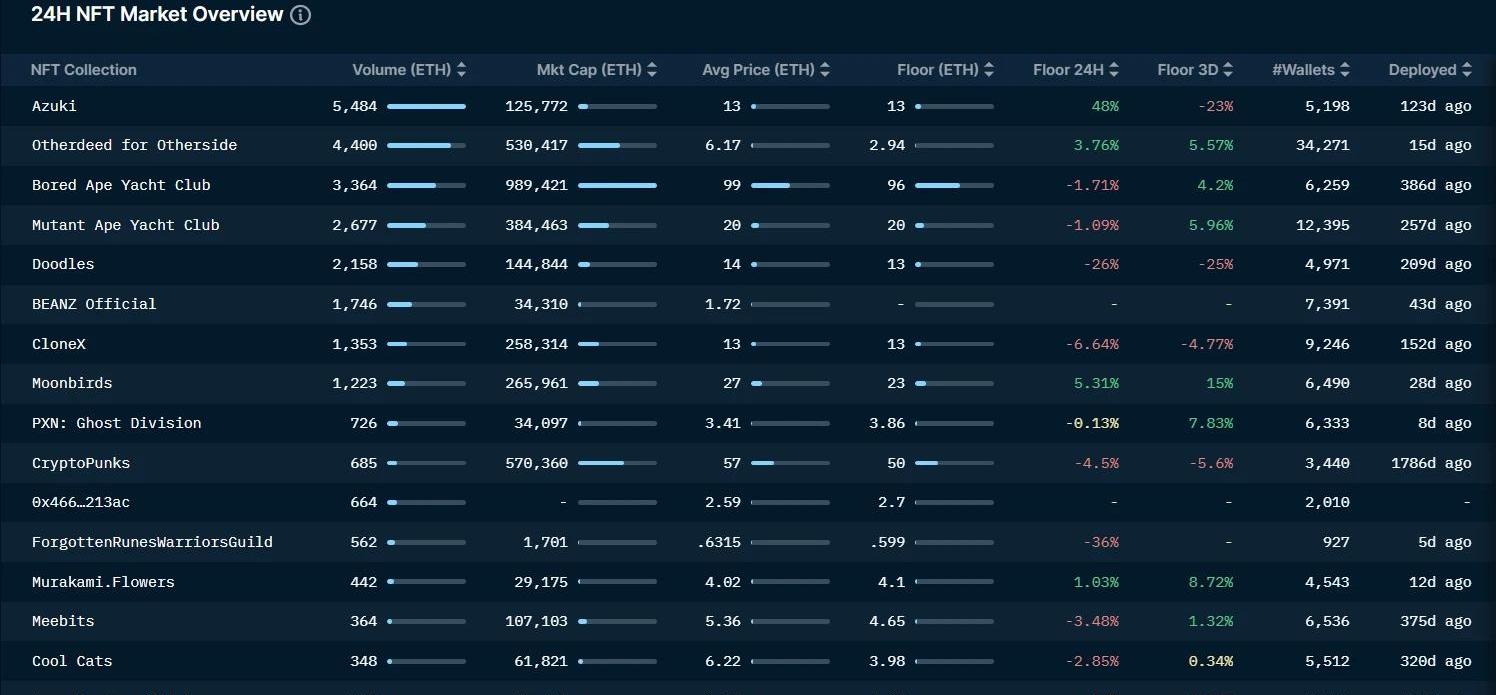Click Cool Cats market cap 61,821
This screenshot has height=695, width=1496.
(x=541, y=661)
